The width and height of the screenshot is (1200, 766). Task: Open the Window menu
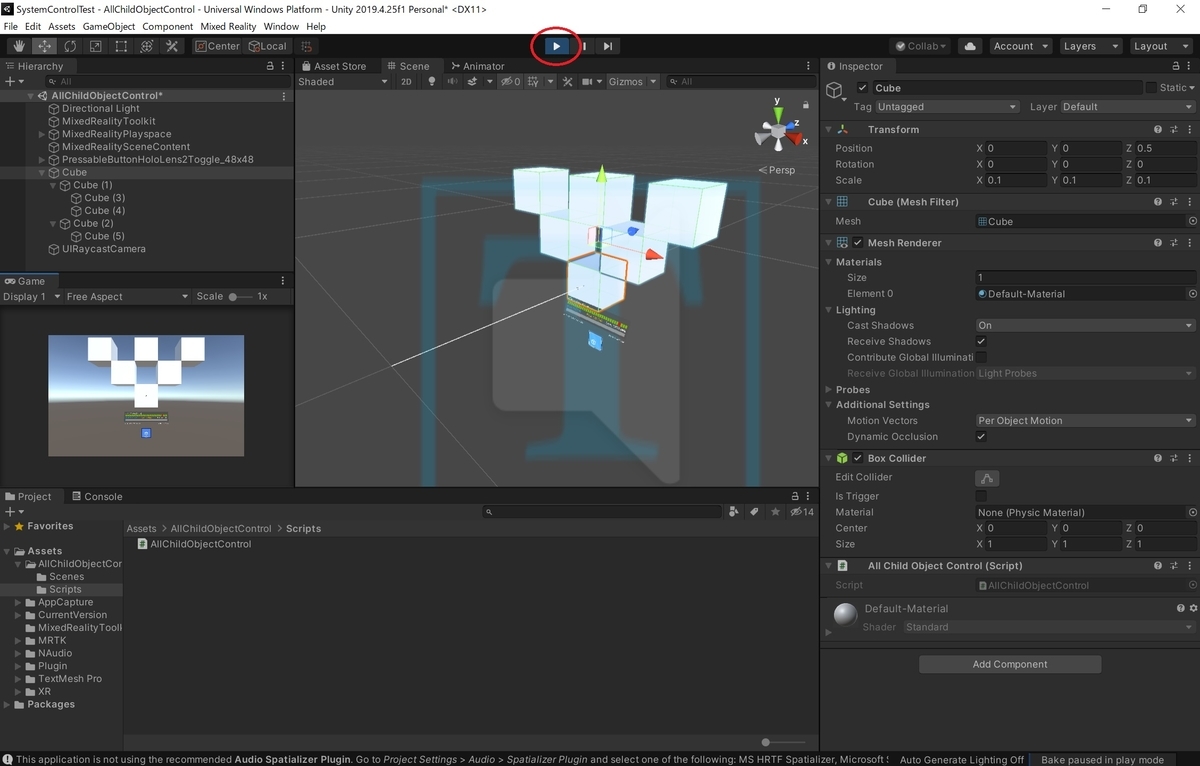click(281, 26)
